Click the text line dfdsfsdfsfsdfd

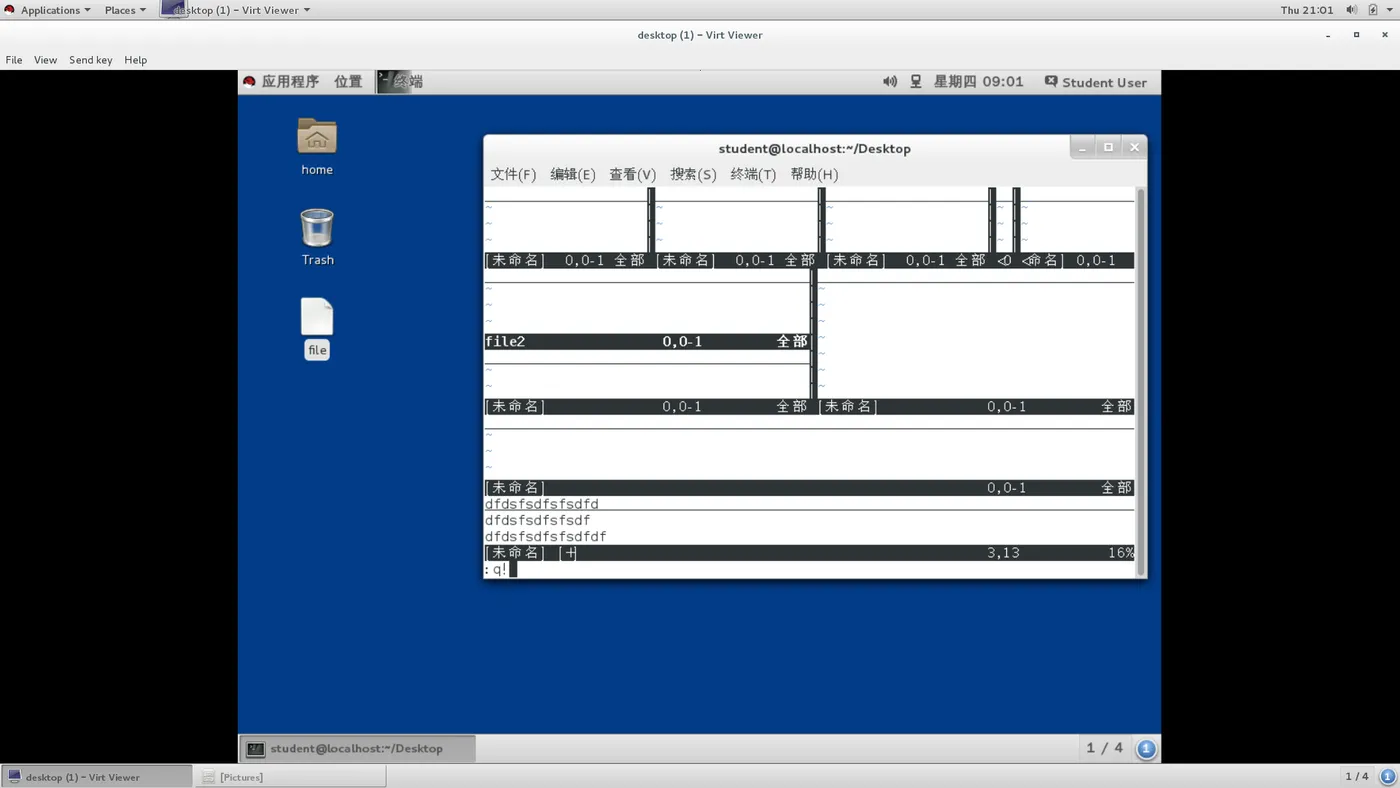(542, 504)
